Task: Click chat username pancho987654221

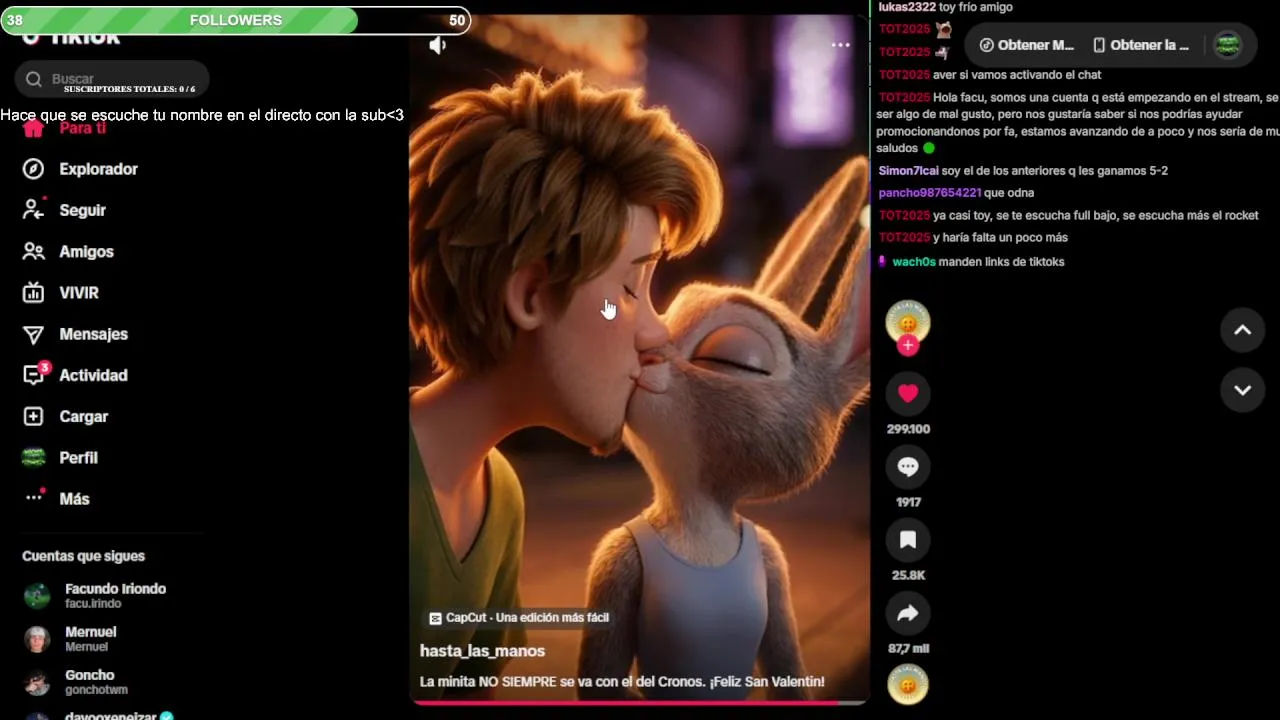Action: pyautogui.click(x=929, y=193)
